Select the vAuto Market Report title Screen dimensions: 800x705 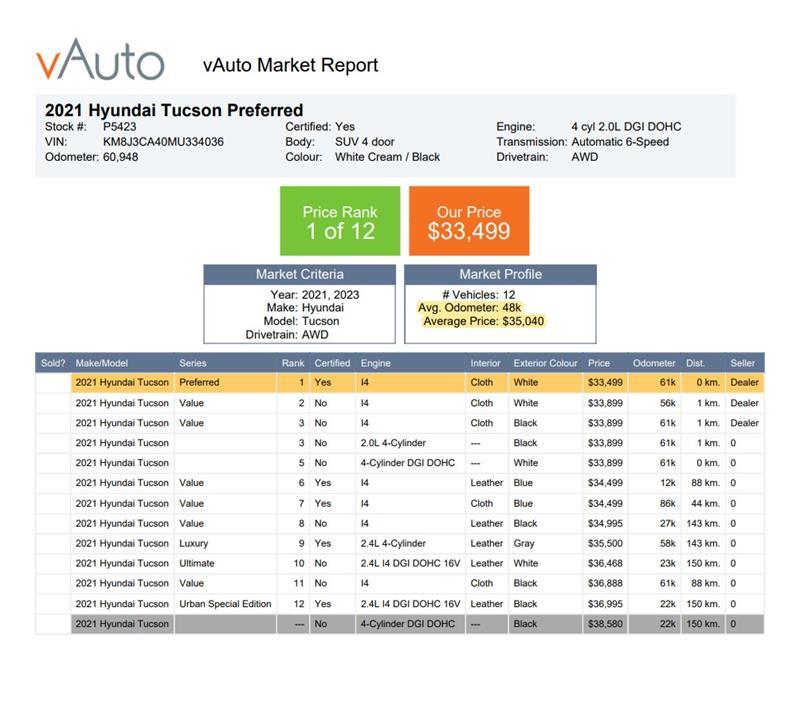[290, 65]
